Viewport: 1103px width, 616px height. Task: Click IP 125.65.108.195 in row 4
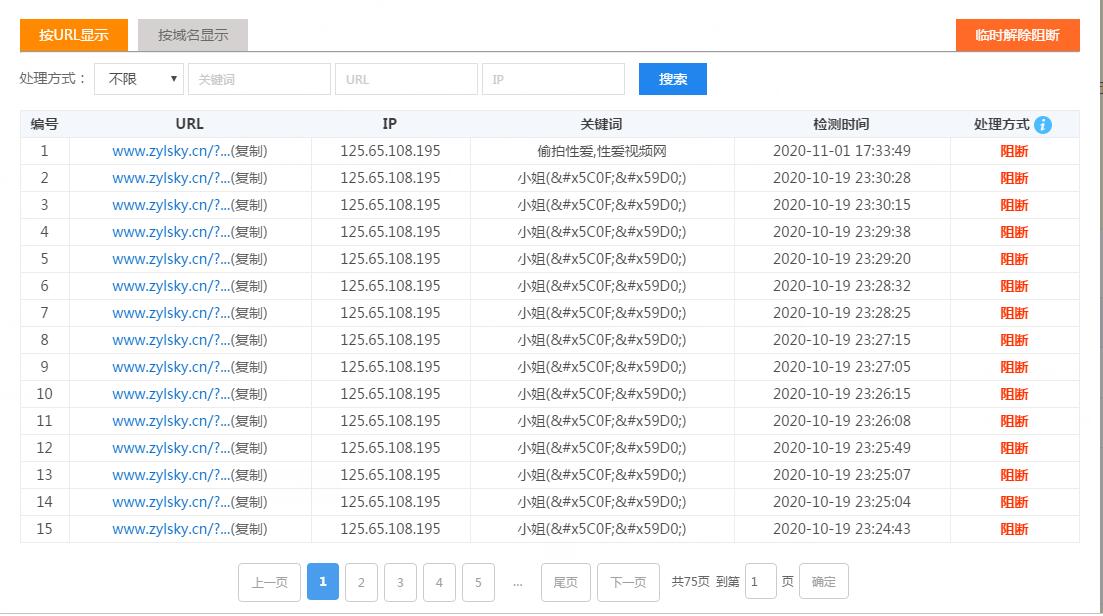point(390,232)
